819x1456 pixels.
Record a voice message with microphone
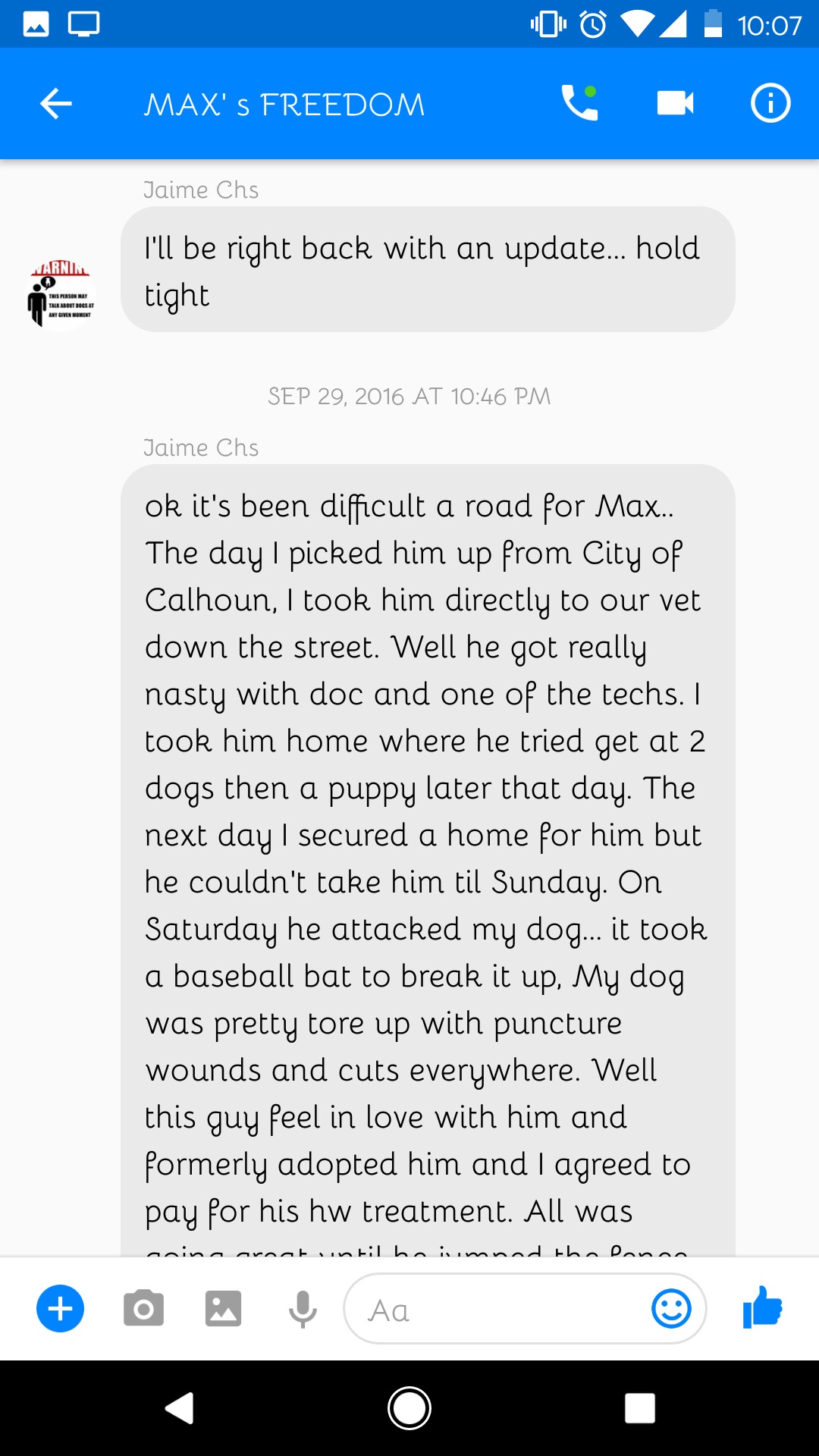point(303,1309)
